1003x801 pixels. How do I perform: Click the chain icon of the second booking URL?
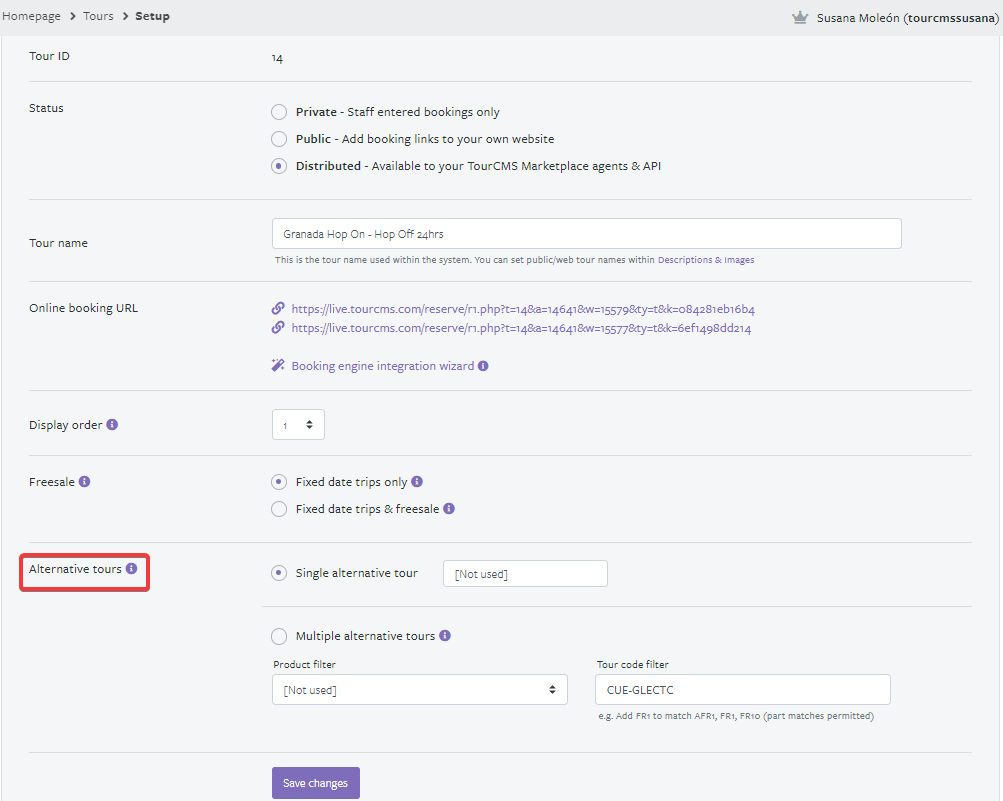point(278,328)
